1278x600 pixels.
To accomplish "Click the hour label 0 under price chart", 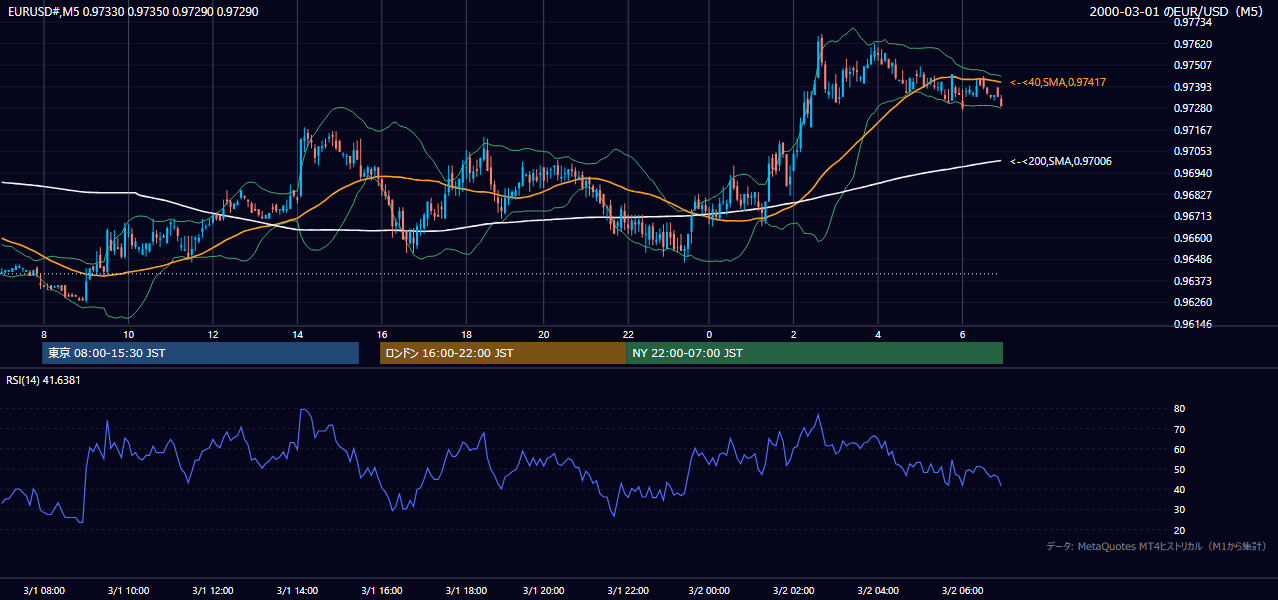I will 709,333.
